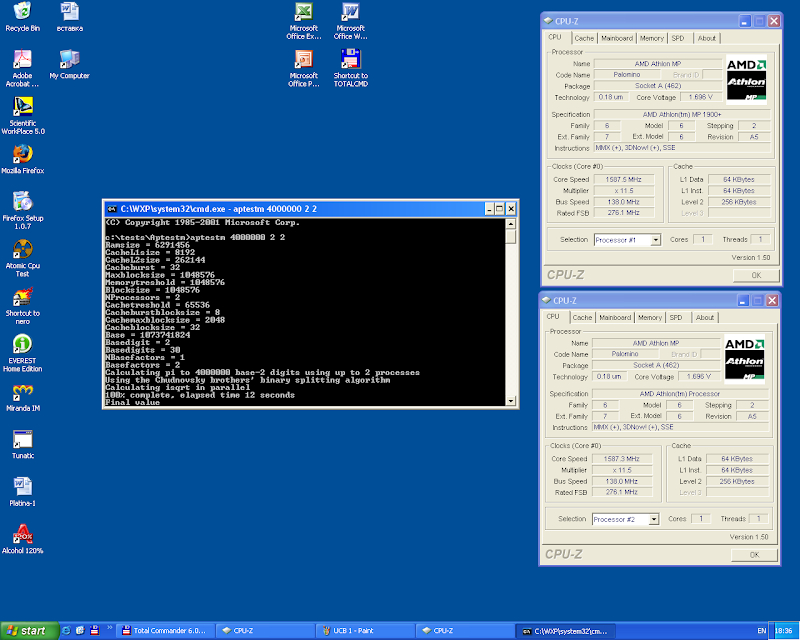Click Total Commander floppy quick launch icon
Image resolution: width=800 pixels, height=640 pixels.
pyautogui.click(x=94, y=631)
